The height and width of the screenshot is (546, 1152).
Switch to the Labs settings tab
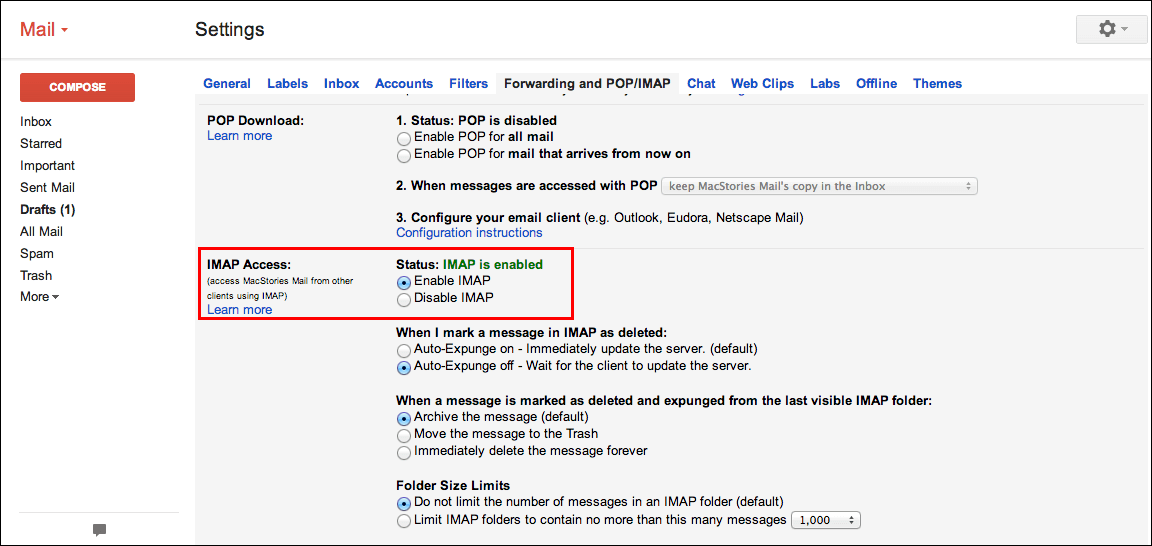[x=825, y=84]
